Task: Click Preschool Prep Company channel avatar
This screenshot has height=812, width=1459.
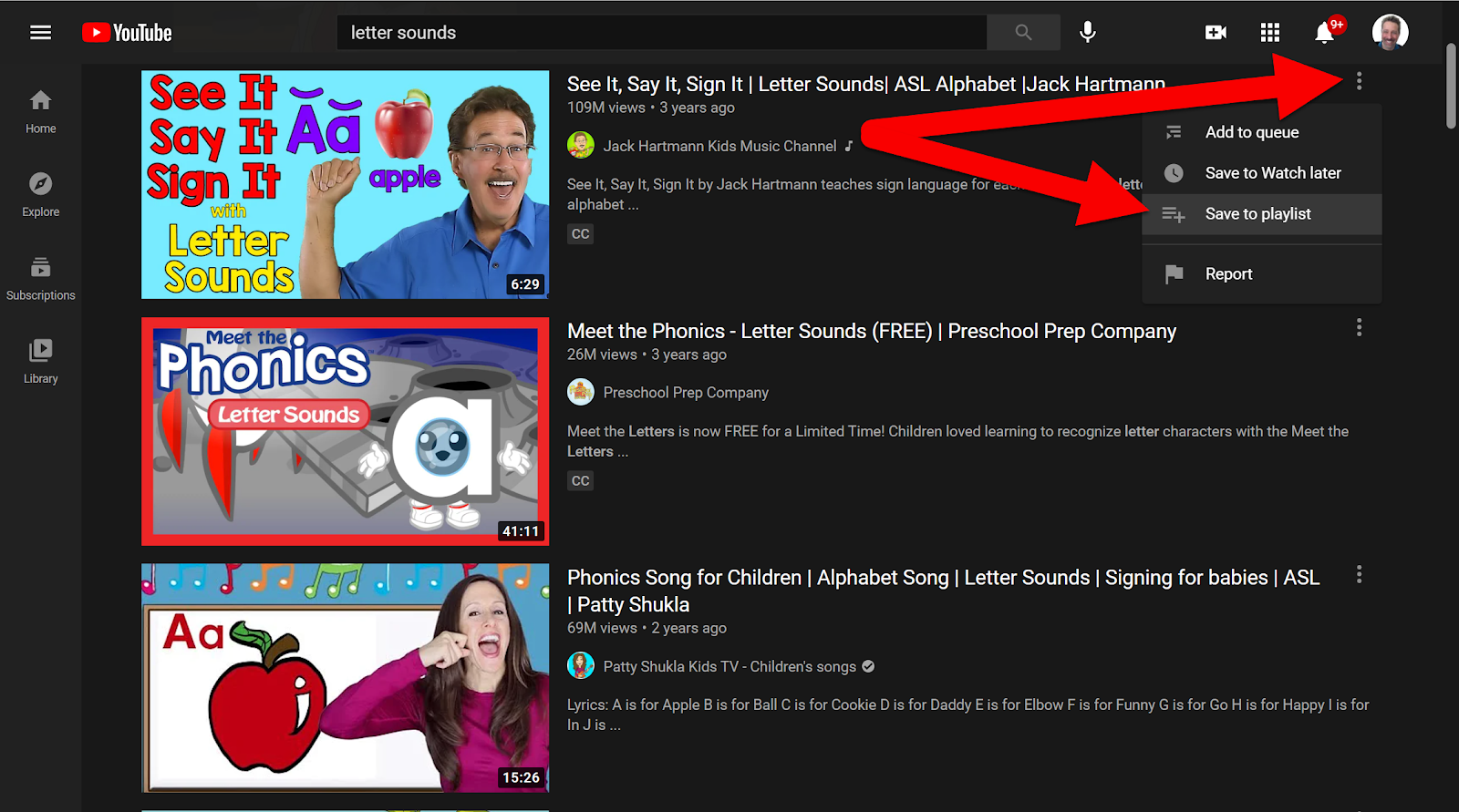Action: pyautogui.click(x=581, y=392)
